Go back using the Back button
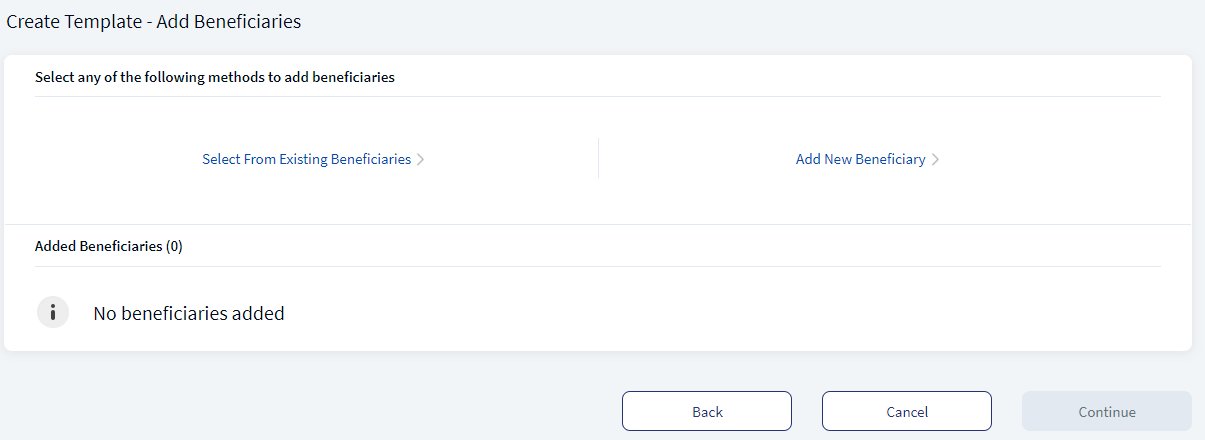 (x=707, y=411)
